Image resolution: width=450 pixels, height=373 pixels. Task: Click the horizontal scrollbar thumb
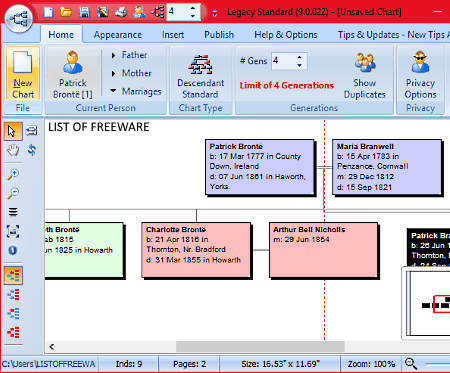(260, 347)
